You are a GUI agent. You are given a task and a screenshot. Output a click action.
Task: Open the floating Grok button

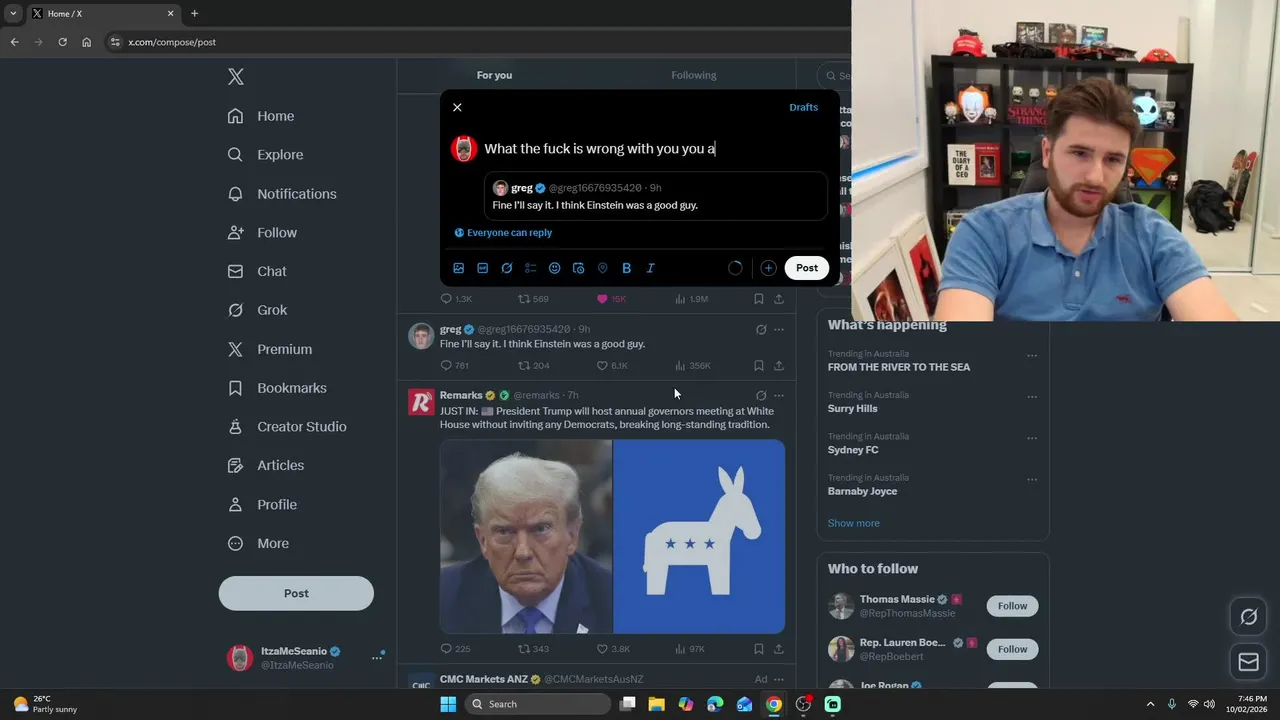point(1249,617)
